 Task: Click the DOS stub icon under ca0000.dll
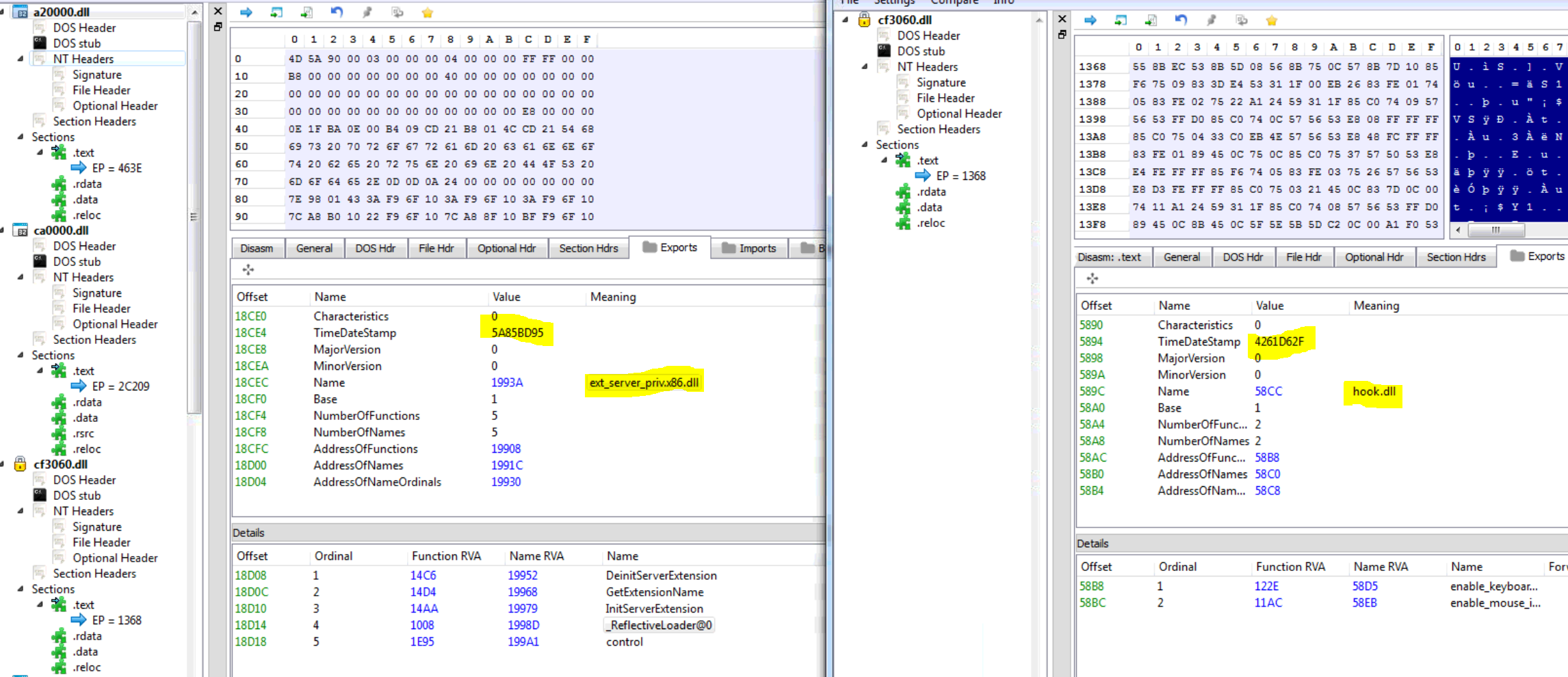(x=40, y=262)
